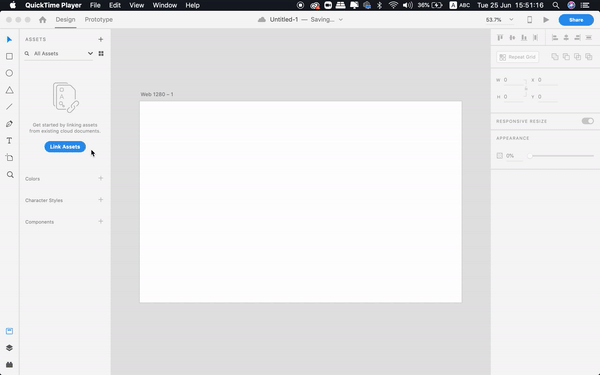
Task: Click the Align Middle vertically icon
Action: 512,38
